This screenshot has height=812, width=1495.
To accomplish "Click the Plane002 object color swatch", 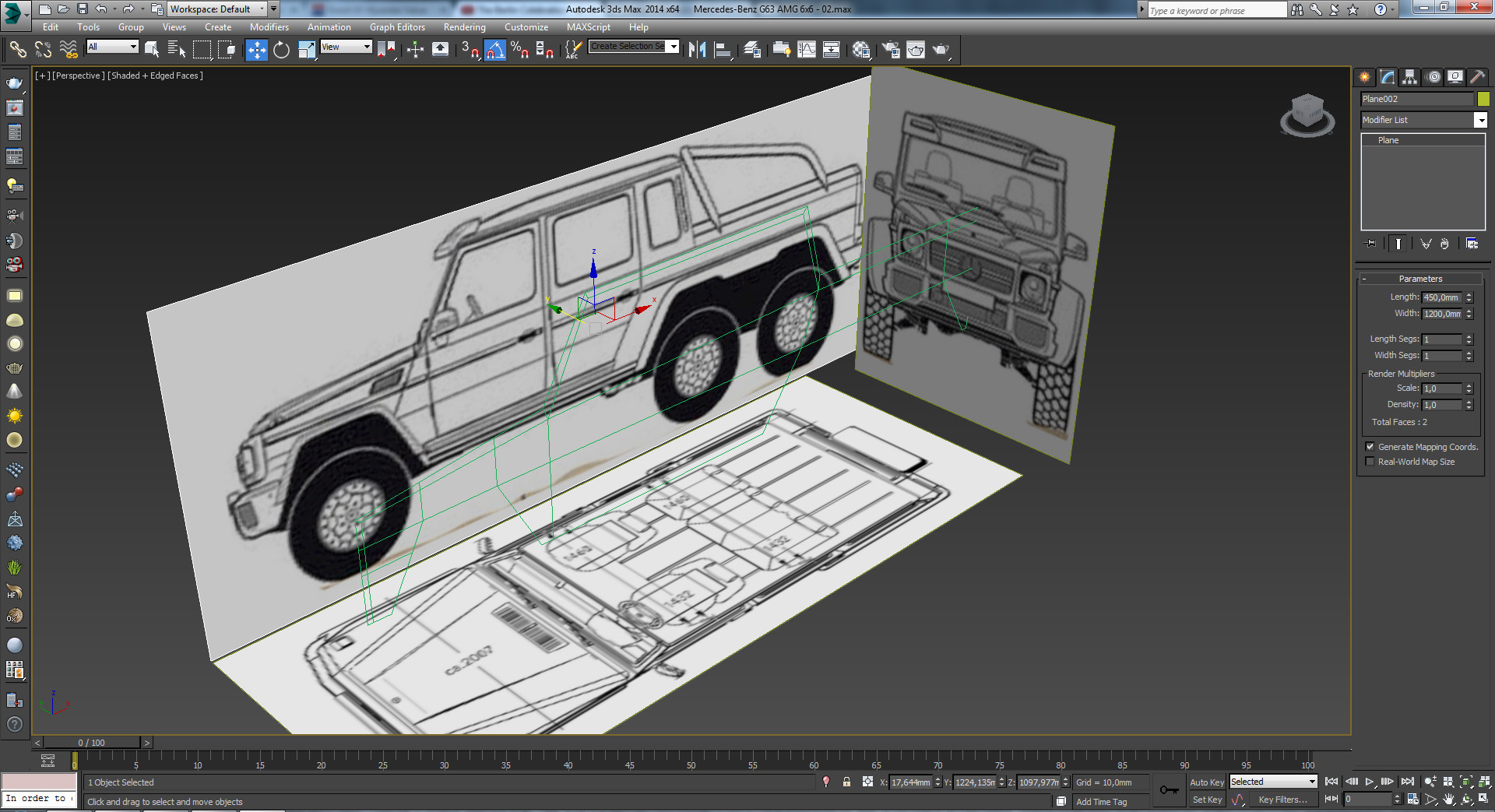I will coord(1483,99).
